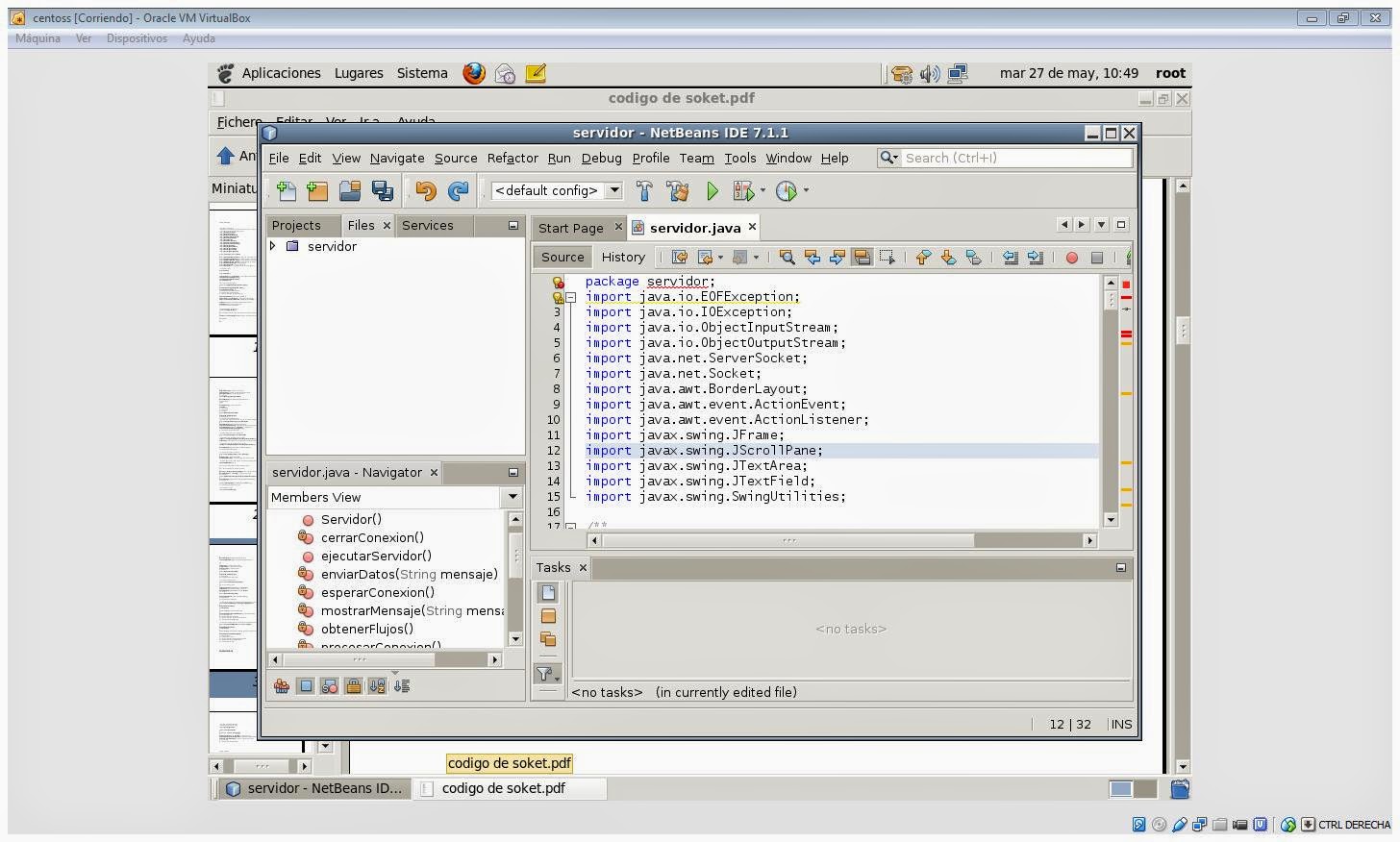Open Aplicaciones in GNOME panel
Image resolution: width=1400 pixels, height=842 pixels.
(x=281, y=73)
